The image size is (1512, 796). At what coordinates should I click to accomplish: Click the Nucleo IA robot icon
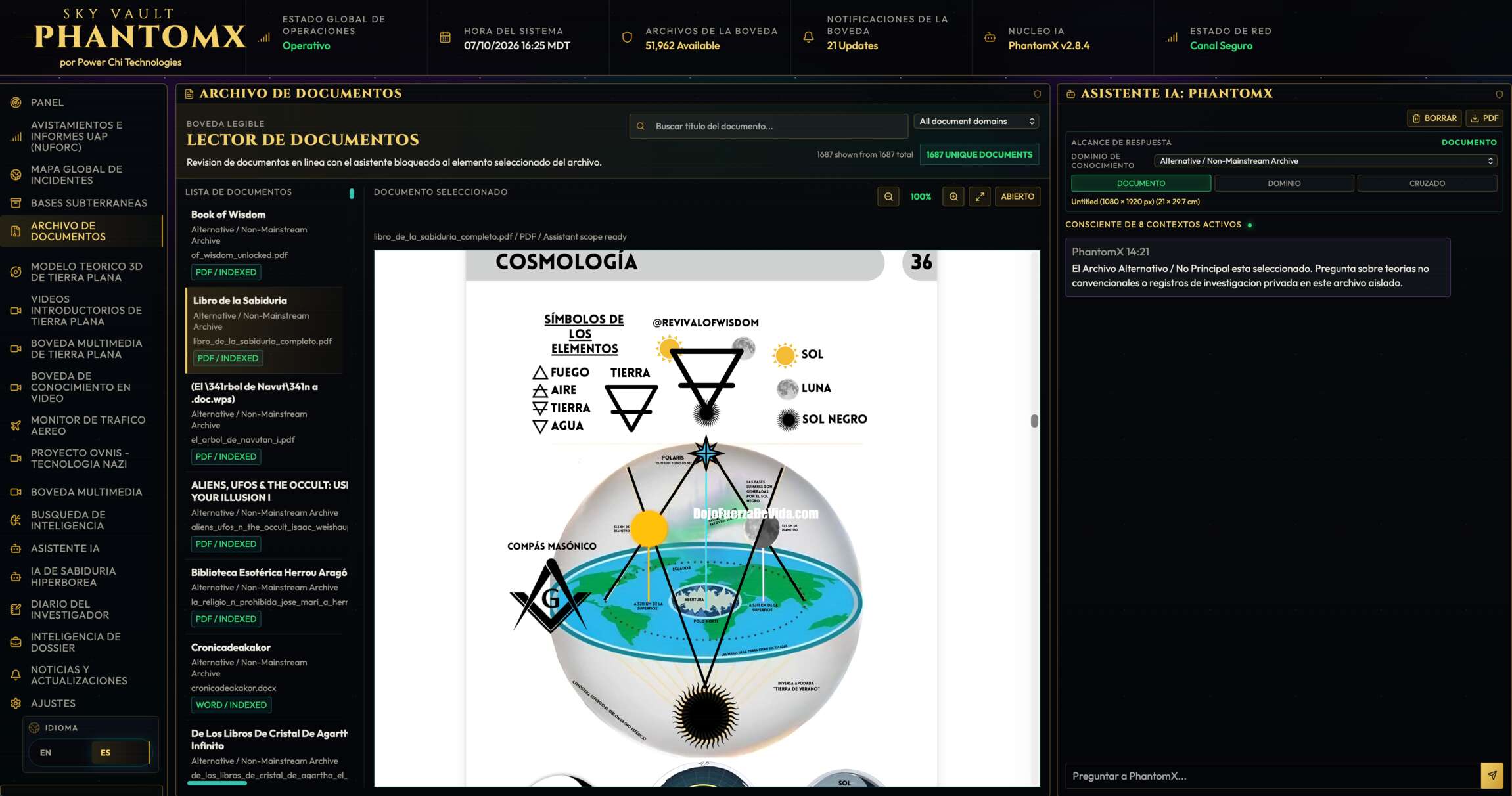tap(990, 37)
